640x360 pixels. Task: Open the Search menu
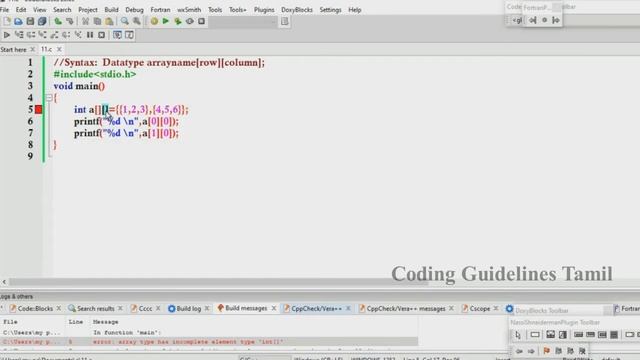[62, 10]
